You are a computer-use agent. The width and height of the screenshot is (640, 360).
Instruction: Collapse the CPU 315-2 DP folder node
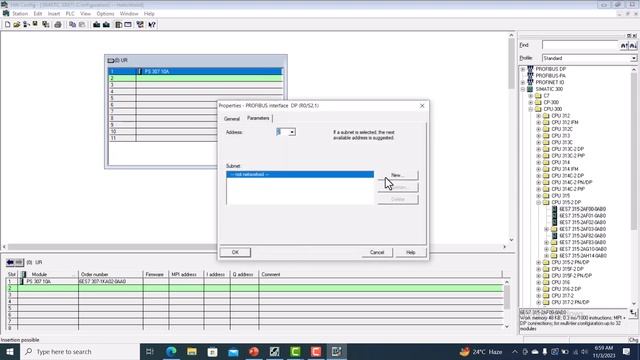[x=538, y=202]
